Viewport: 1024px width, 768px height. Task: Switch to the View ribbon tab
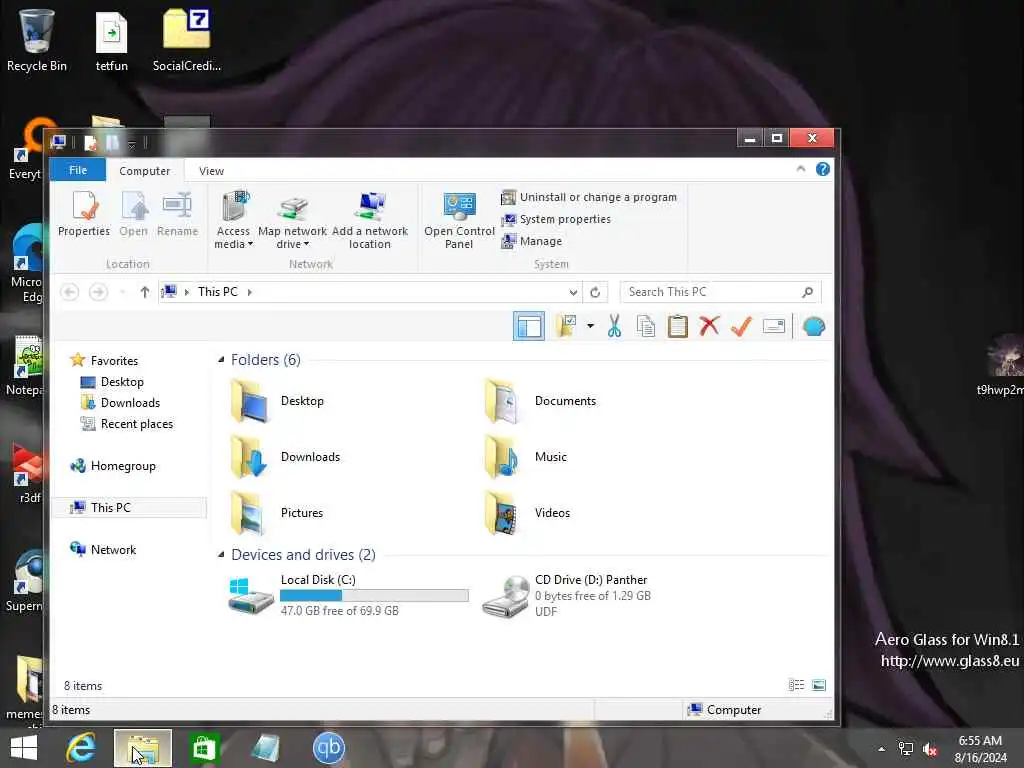211,170
